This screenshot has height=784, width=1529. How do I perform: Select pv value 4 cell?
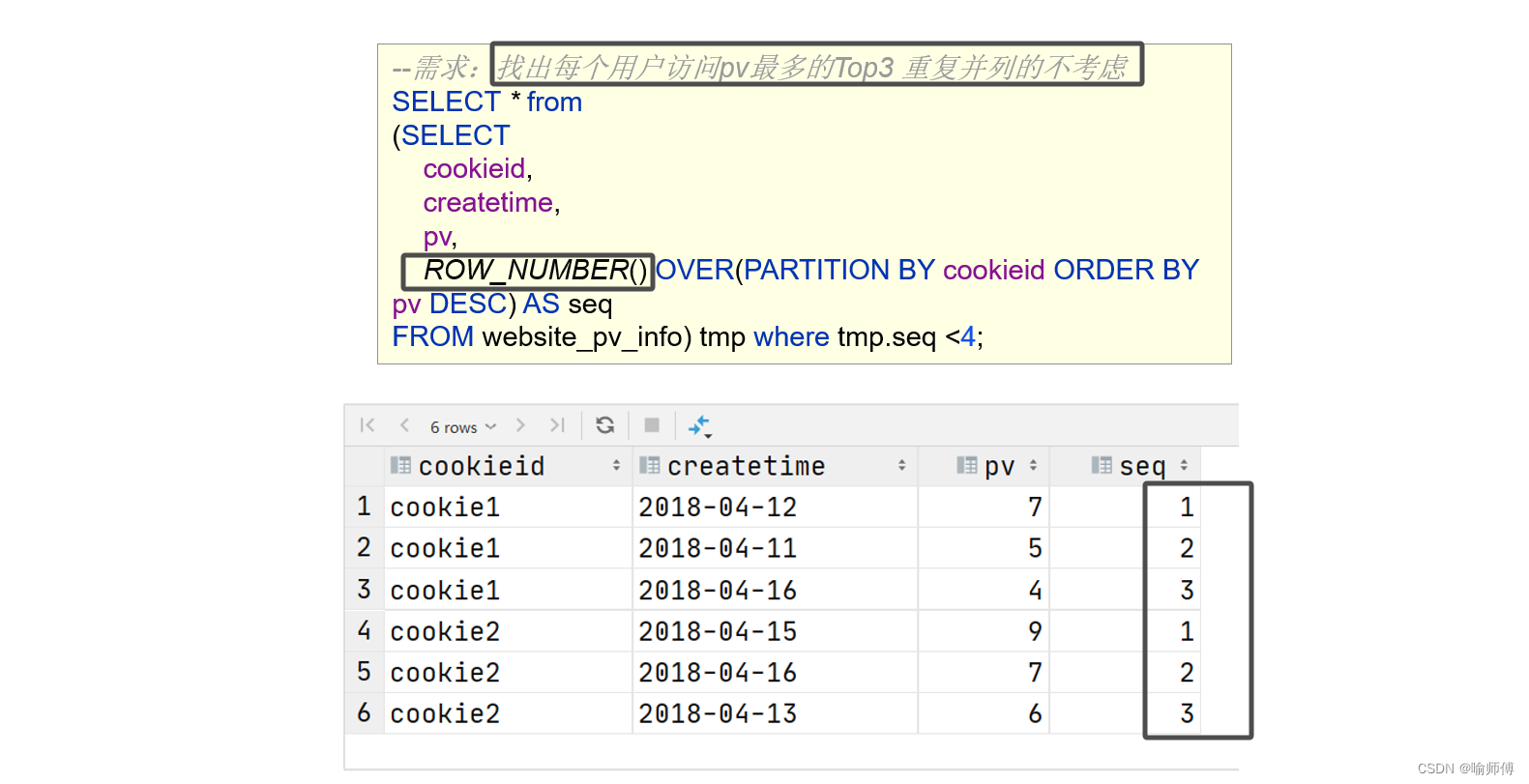(x=984, y=590)
